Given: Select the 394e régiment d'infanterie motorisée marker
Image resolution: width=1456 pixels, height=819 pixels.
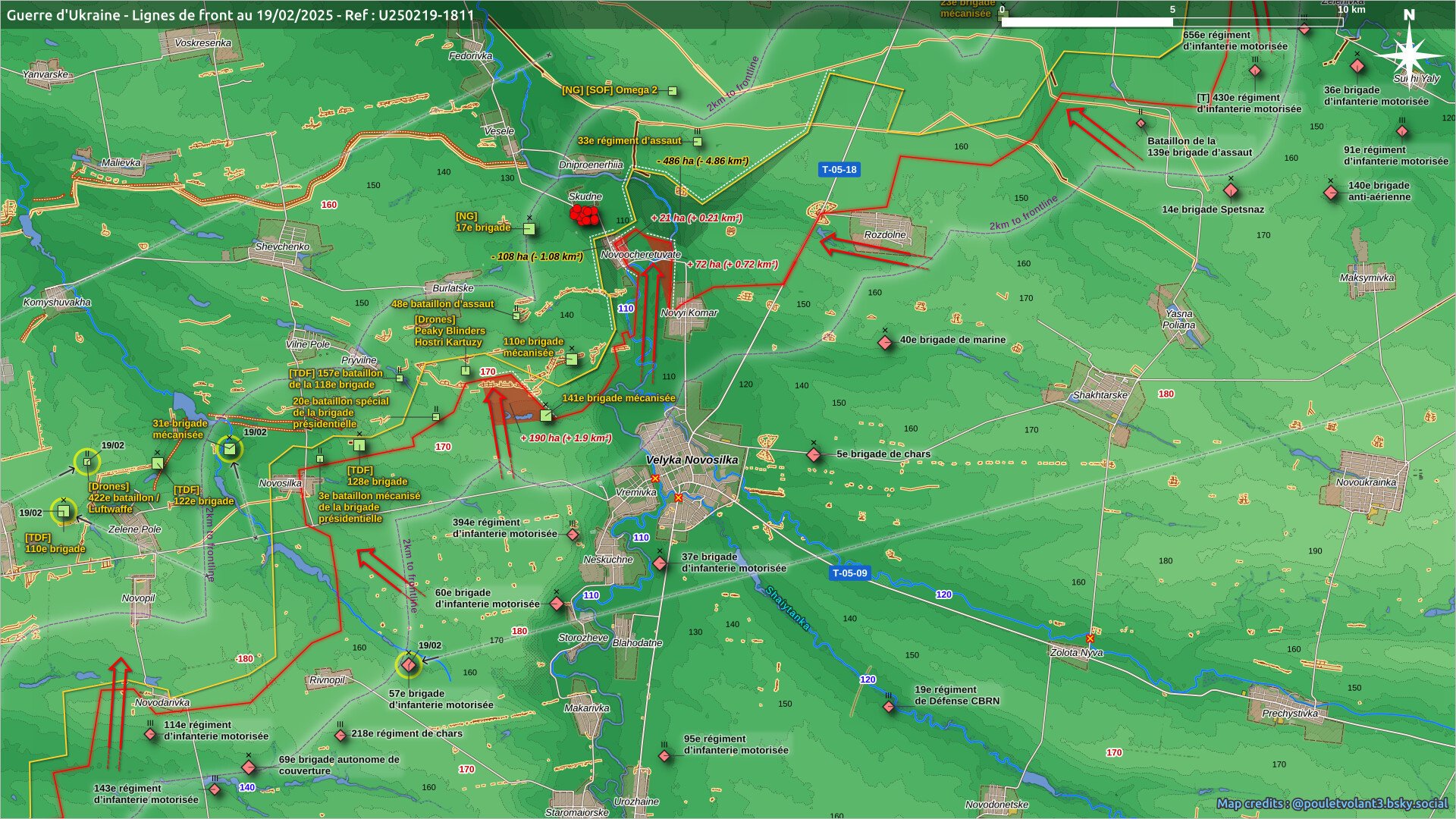Looking at the screenshot, I should [573, 535].
